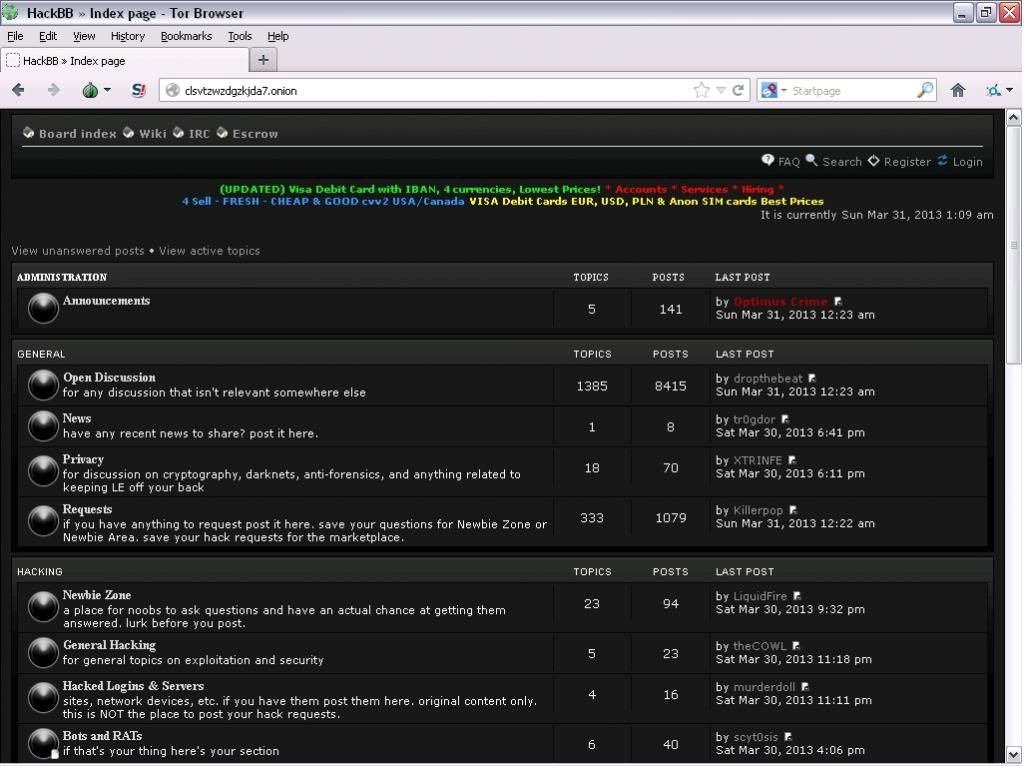View latest post icon next to Optimus Crime

838,301
